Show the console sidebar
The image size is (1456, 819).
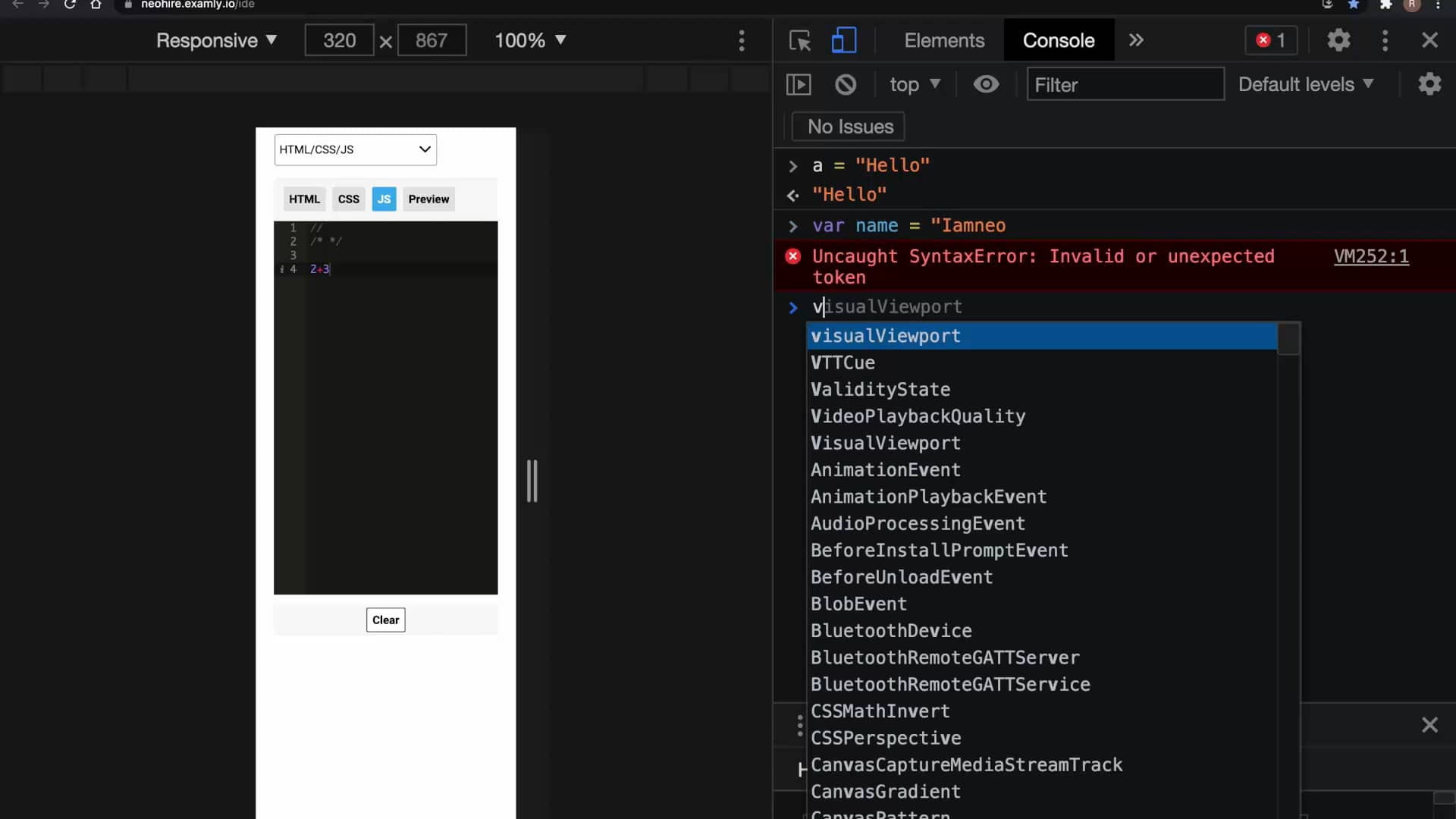pyautogui.click(x=799, y=84)
